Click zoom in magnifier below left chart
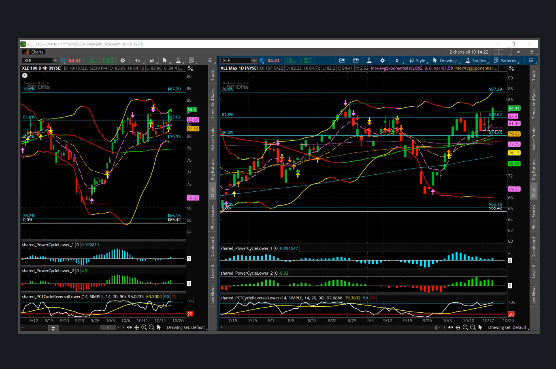The height and width of the screenshot is (369, 556). [x=144, y=328]
